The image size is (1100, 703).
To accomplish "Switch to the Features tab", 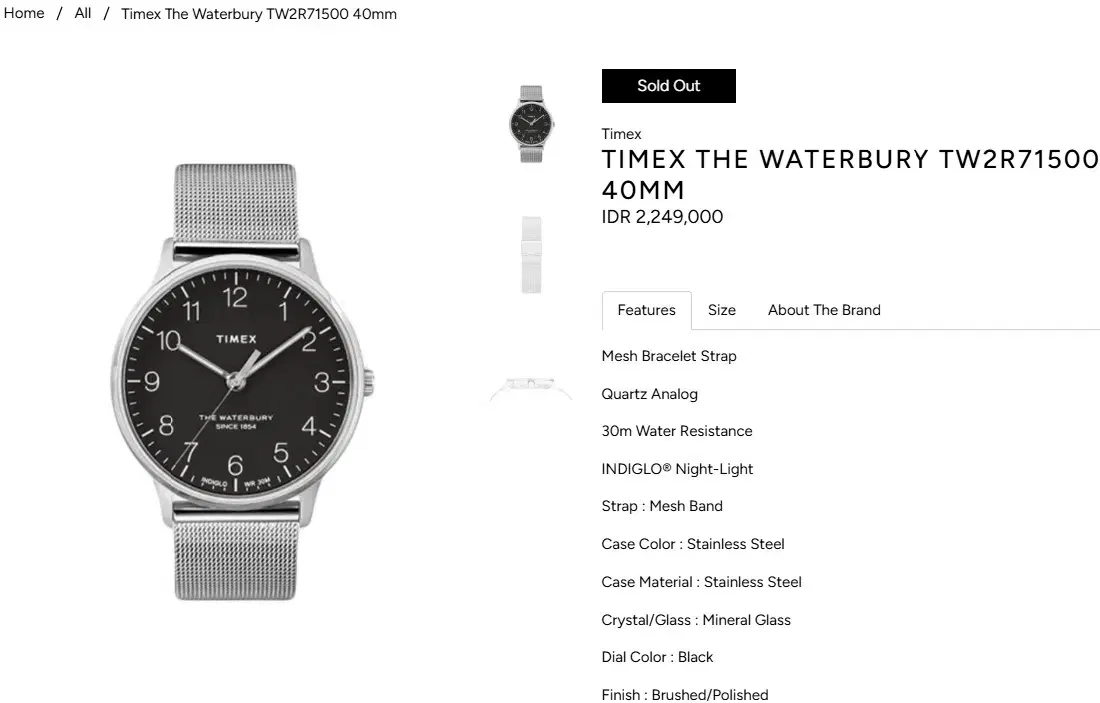I will pyautogui.click(x=647, y=310).
